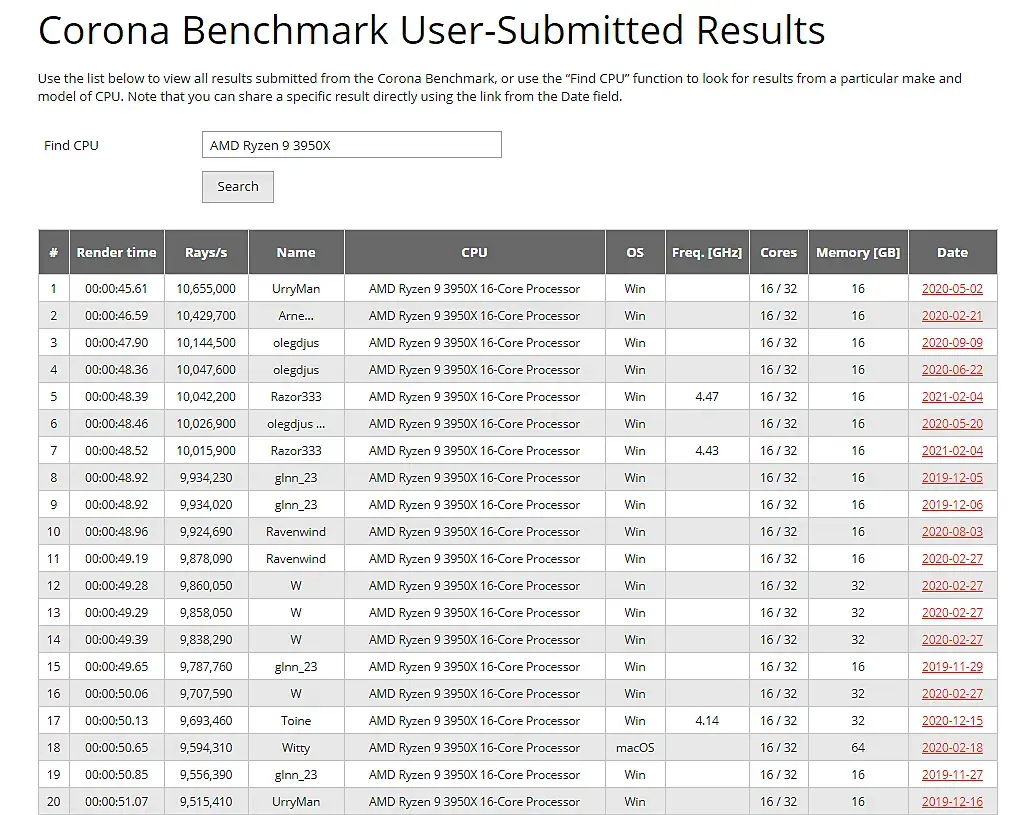Open the 2020-02-18 macOS result link
The height and width of the screenshot is (815, 1011).
point(952,748)
